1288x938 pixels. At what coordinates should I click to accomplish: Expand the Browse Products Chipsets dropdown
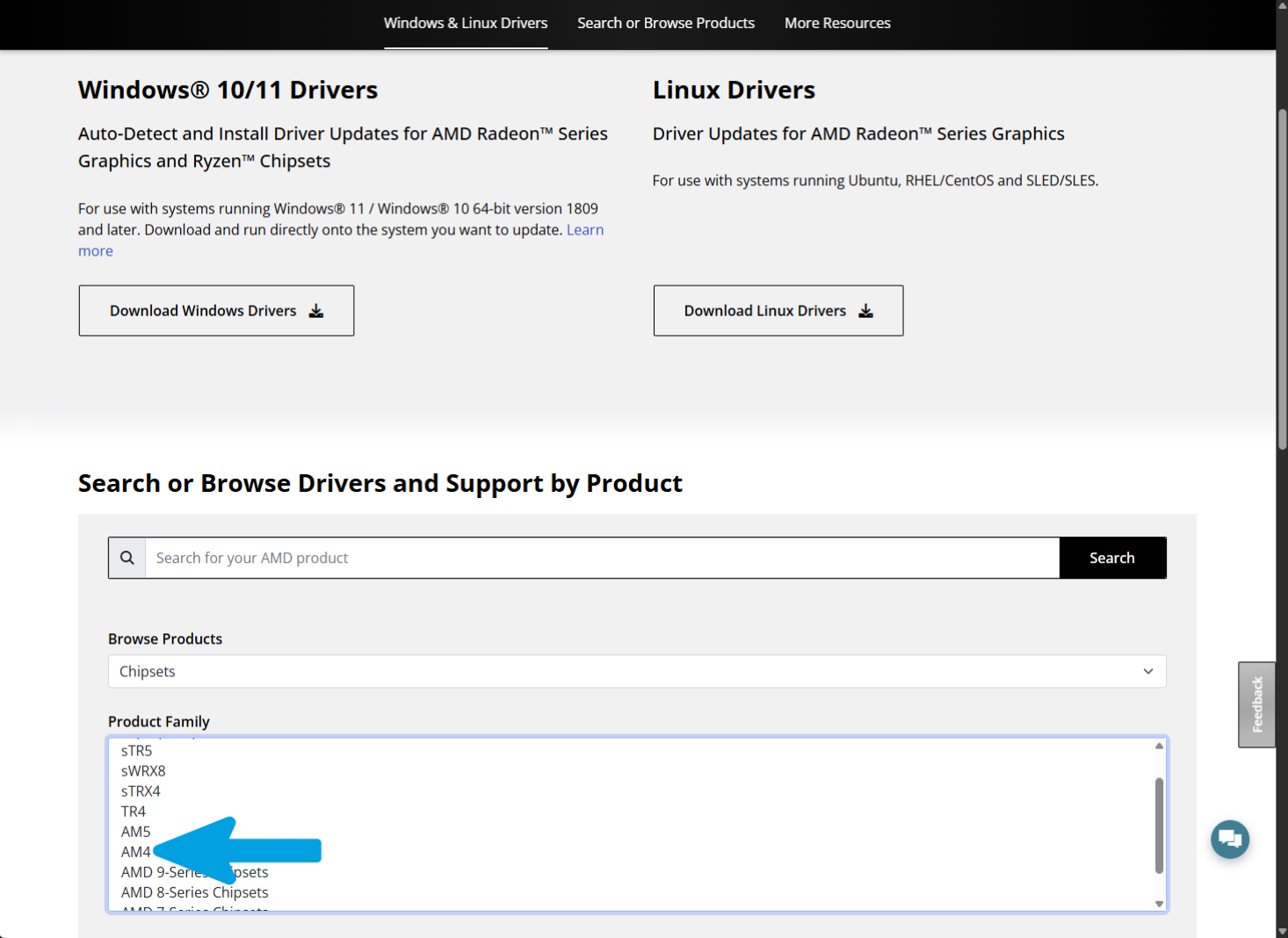(x=637, y=671)
